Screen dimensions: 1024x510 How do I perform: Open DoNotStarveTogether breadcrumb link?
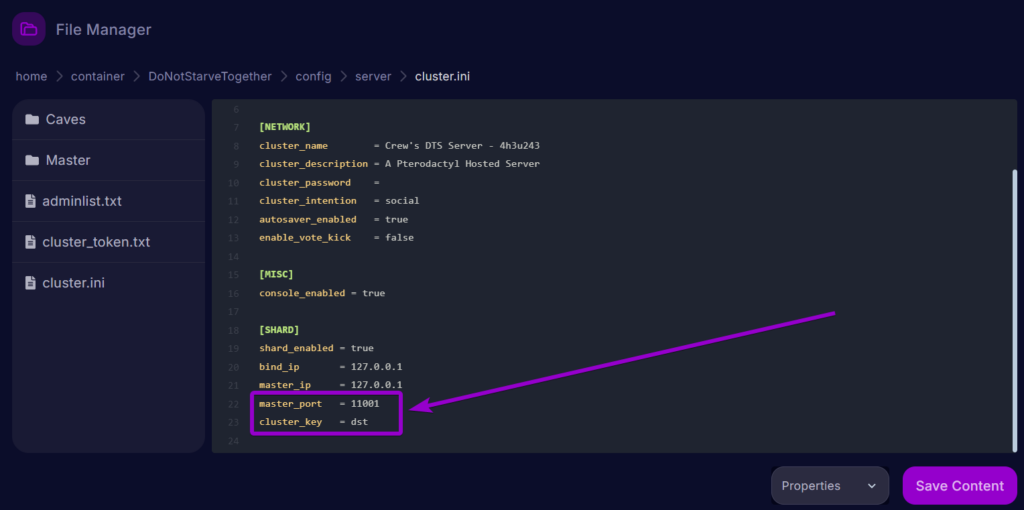point(211,76)
